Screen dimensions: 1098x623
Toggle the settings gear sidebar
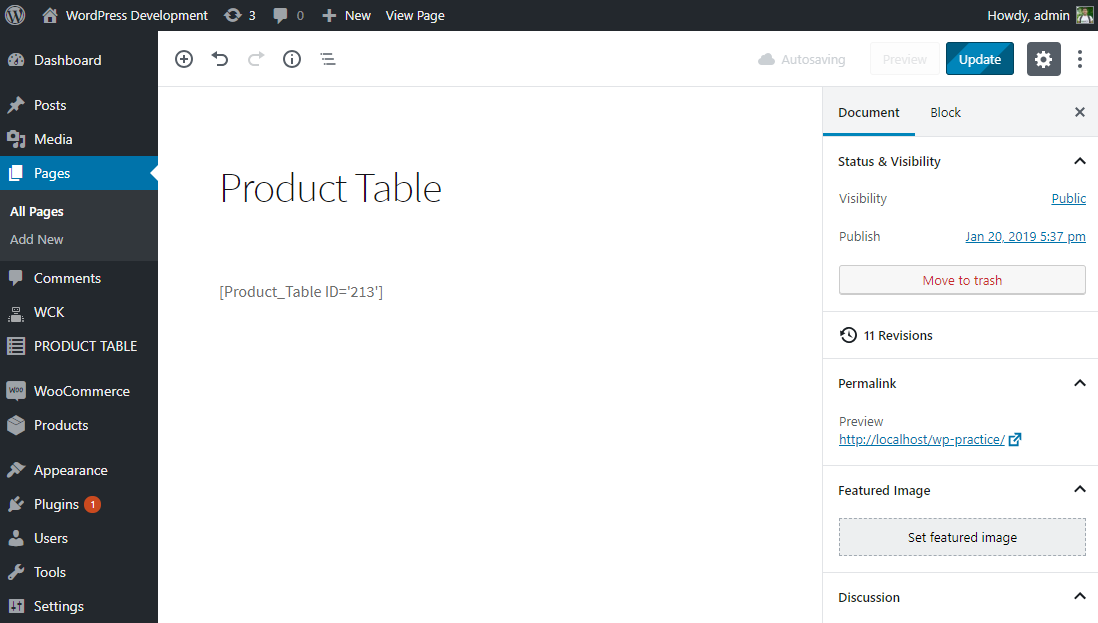click(x=1043, y=59)
